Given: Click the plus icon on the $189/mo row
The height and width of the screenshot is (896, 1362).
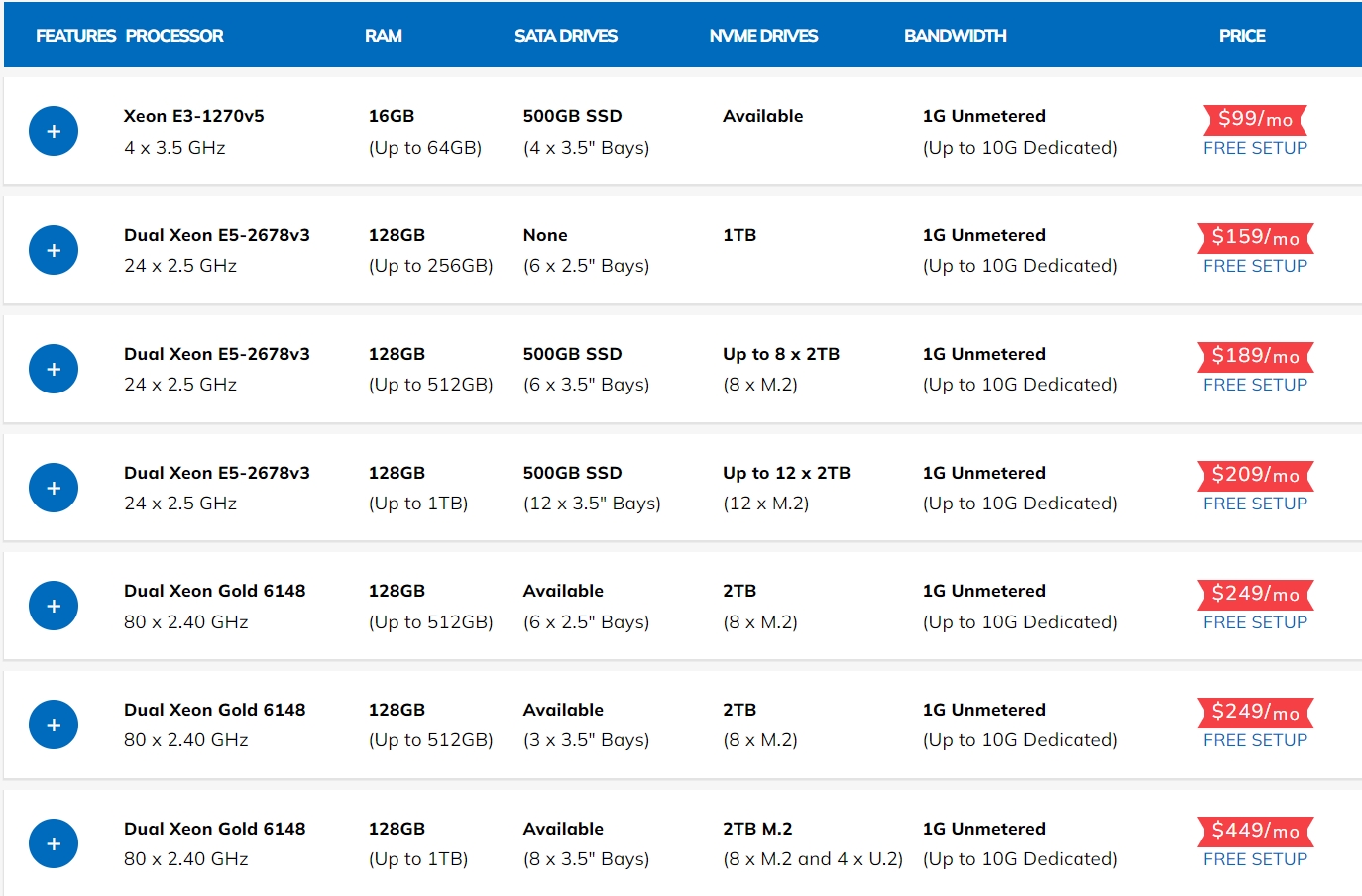Looking at the screenshot, I should 54,369.
